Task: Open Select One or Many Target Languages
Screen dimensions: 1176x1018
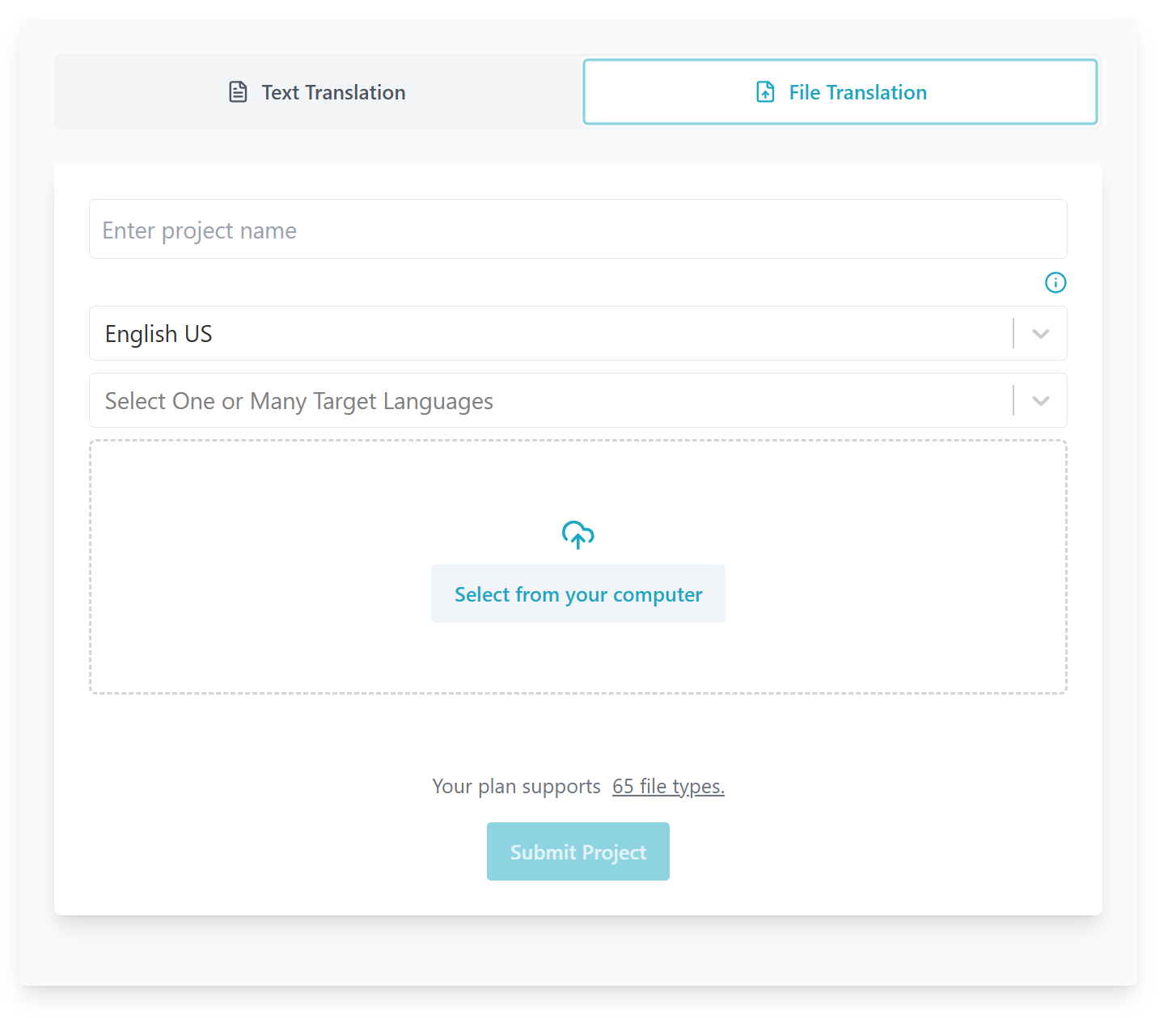Action: [578, 400]
